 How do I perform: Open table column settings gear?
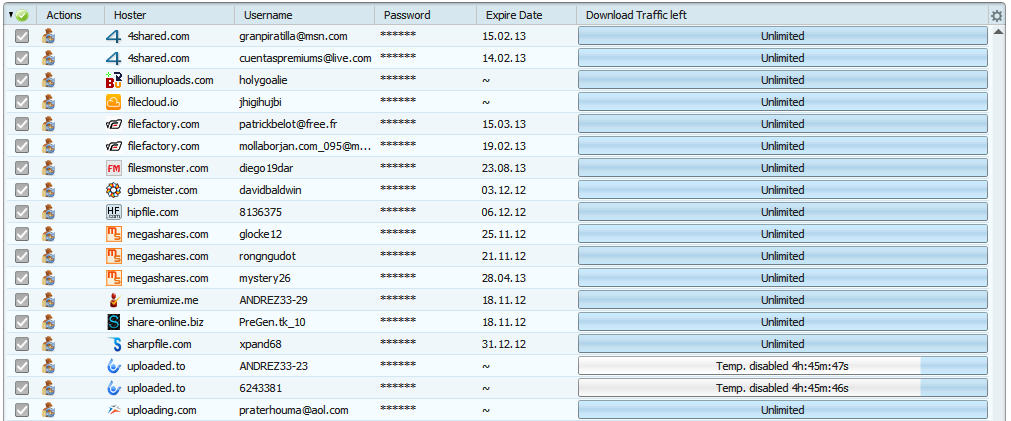(997, 15)
